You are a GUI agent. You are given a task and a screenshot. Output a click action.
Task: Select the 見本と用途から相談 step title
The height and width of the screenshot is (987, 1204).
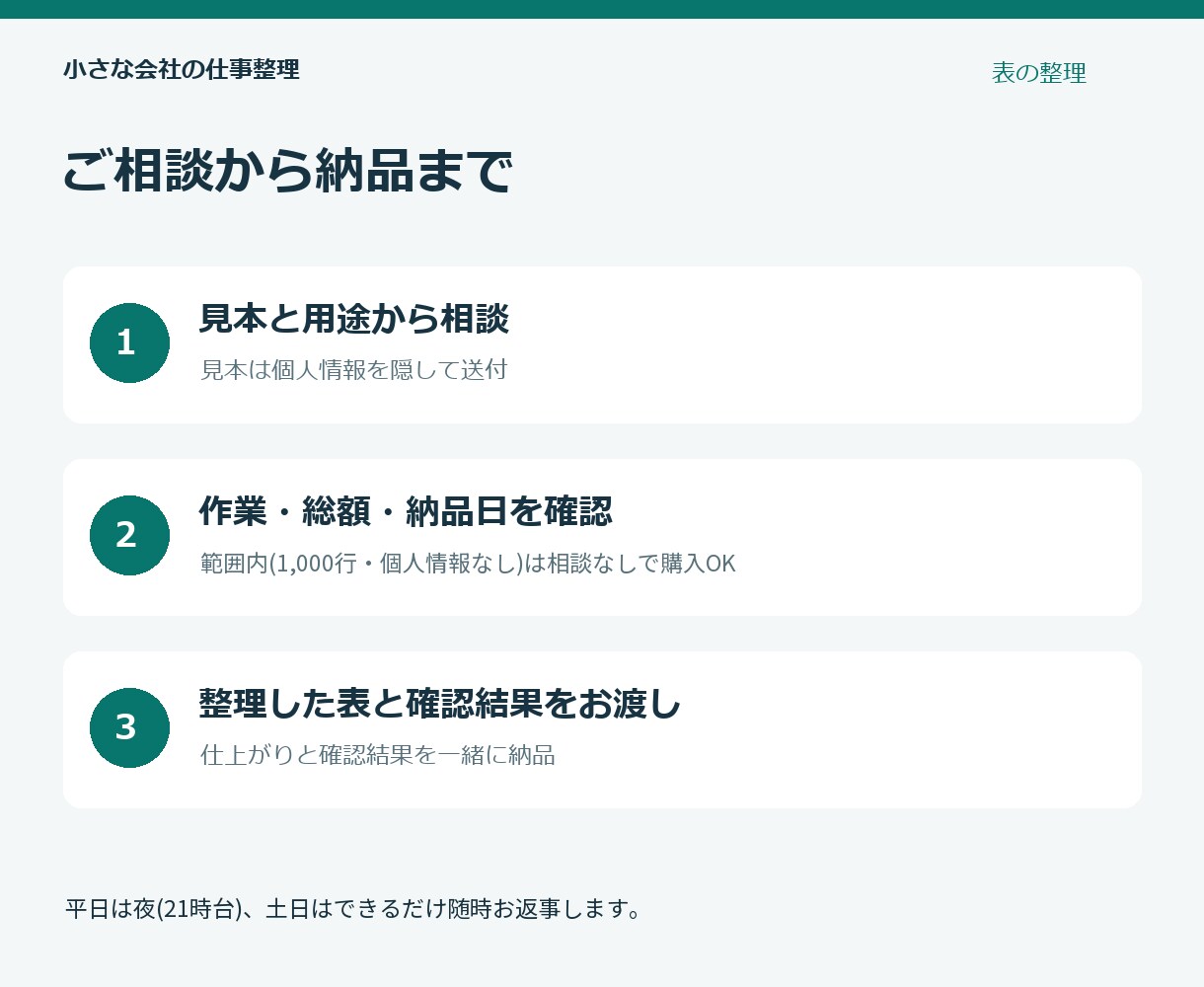coord(354,319)
